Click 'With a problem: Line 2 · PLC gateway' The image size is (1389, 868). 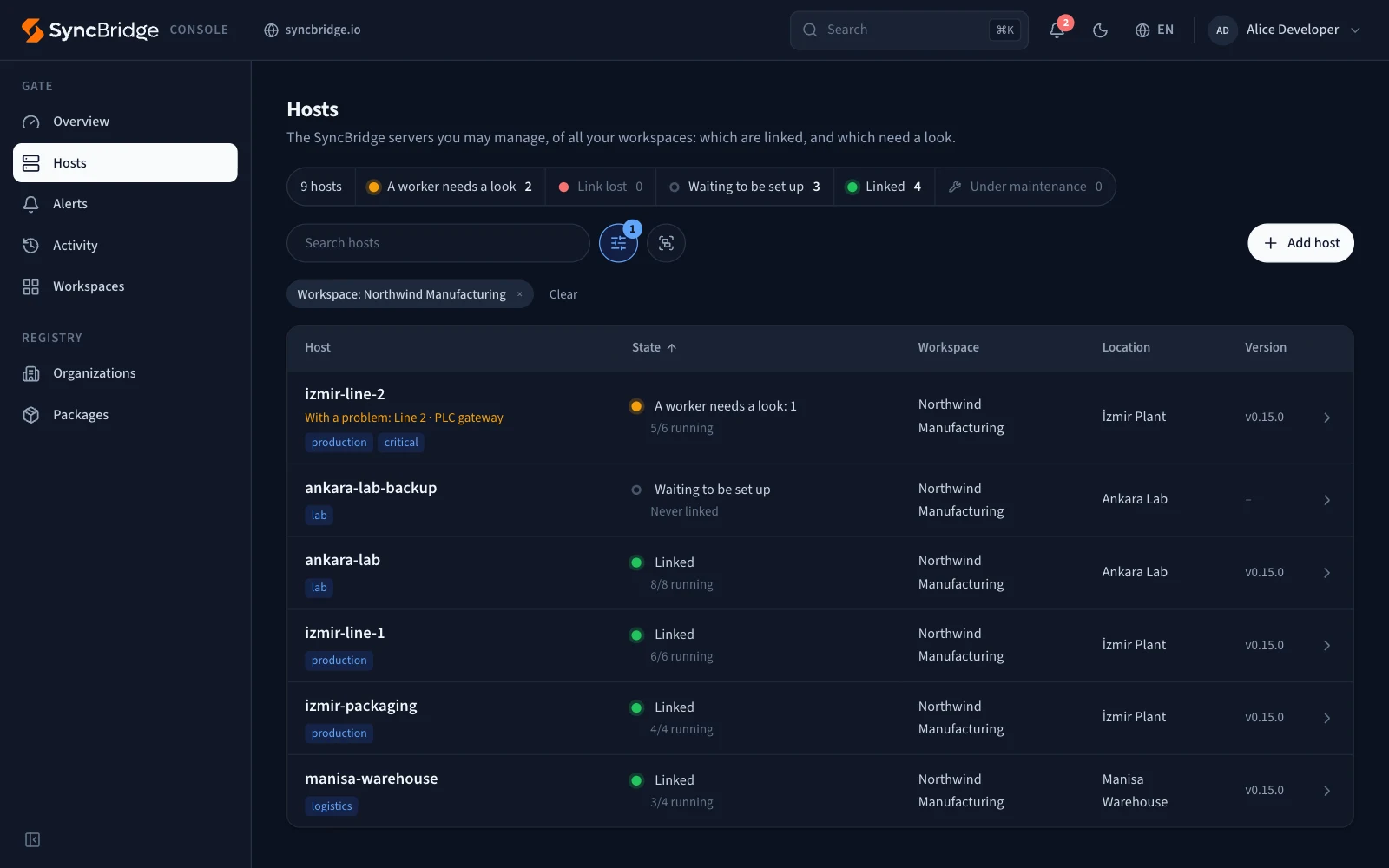[404, 418]
